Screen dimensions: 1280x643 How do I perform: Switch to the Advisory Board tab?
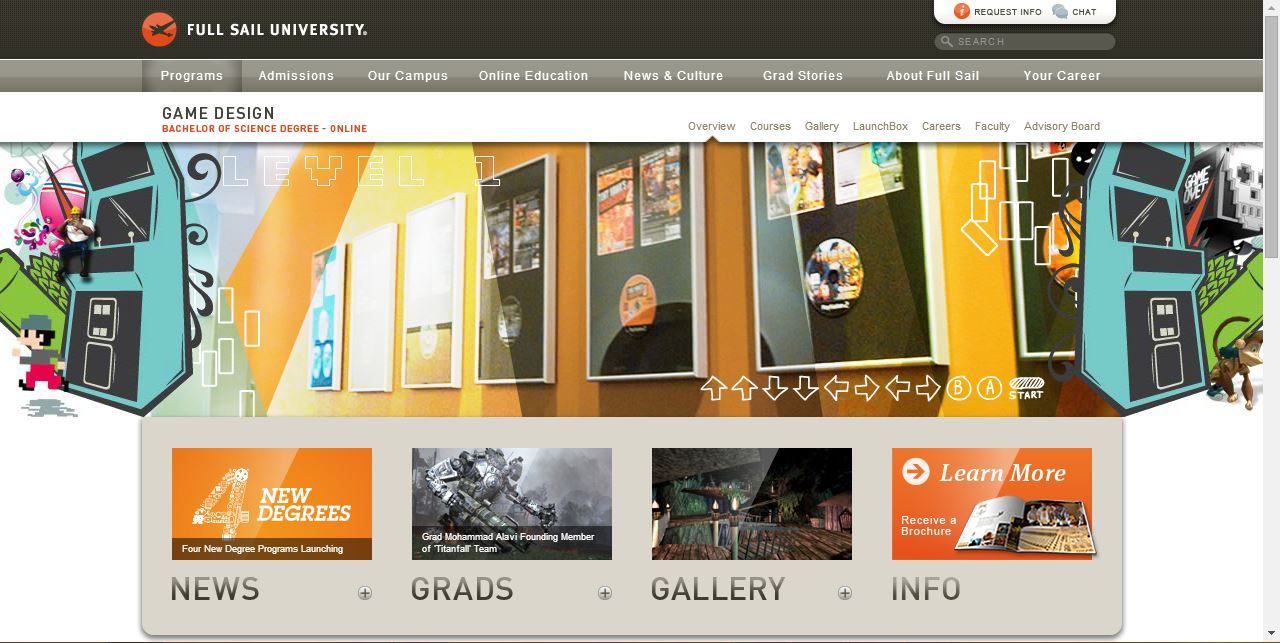pos(1062,126)
